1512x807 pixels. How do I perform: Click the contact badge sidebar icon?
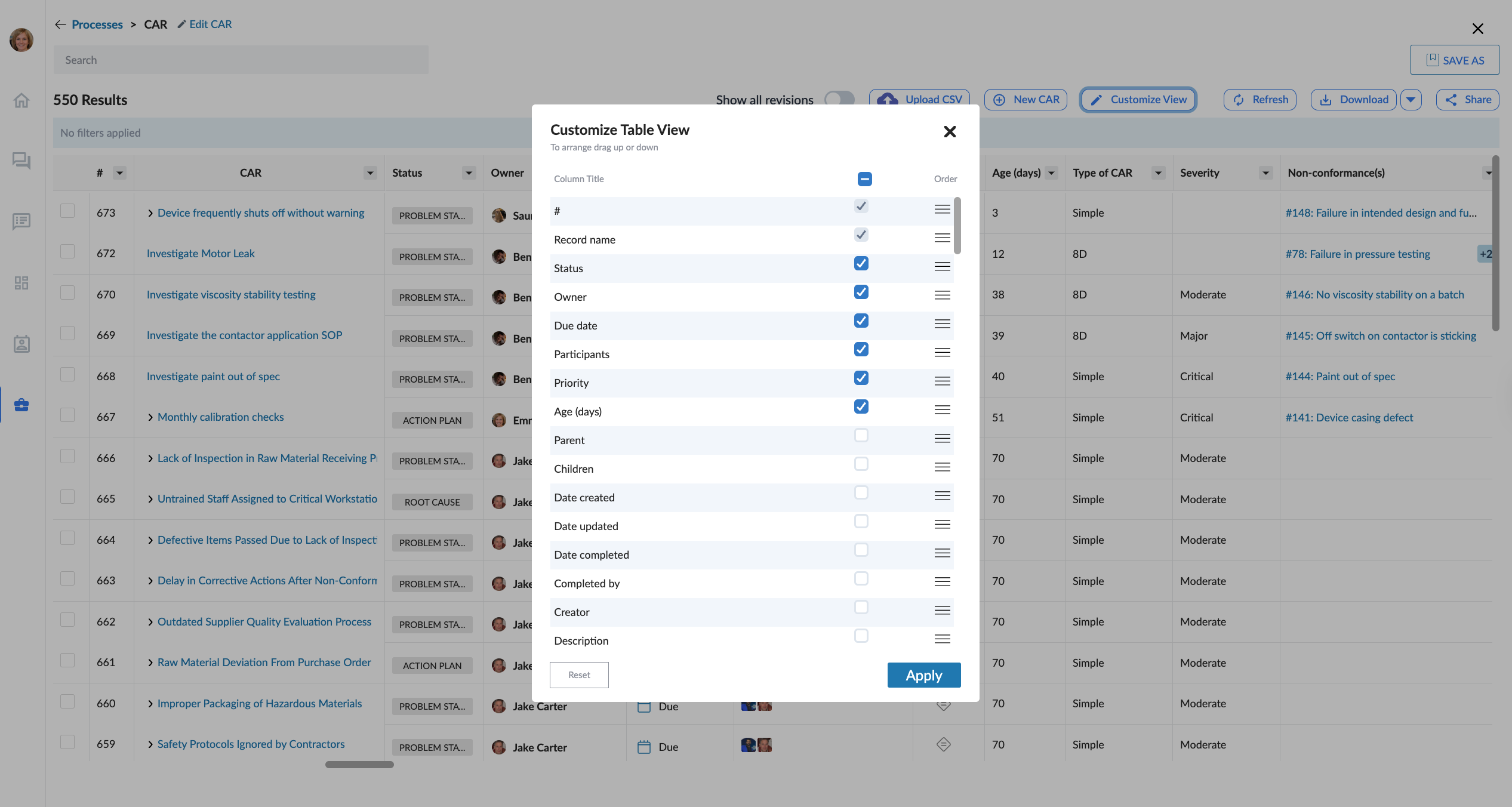[x=21, y=344]
